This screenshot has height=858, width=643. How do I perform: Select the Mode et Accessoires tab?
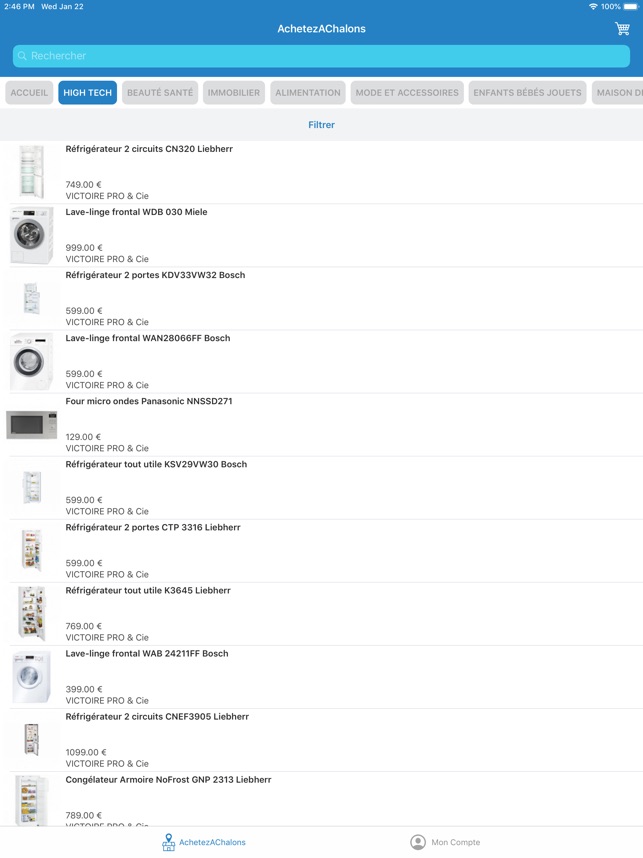(x=407, y=93)
